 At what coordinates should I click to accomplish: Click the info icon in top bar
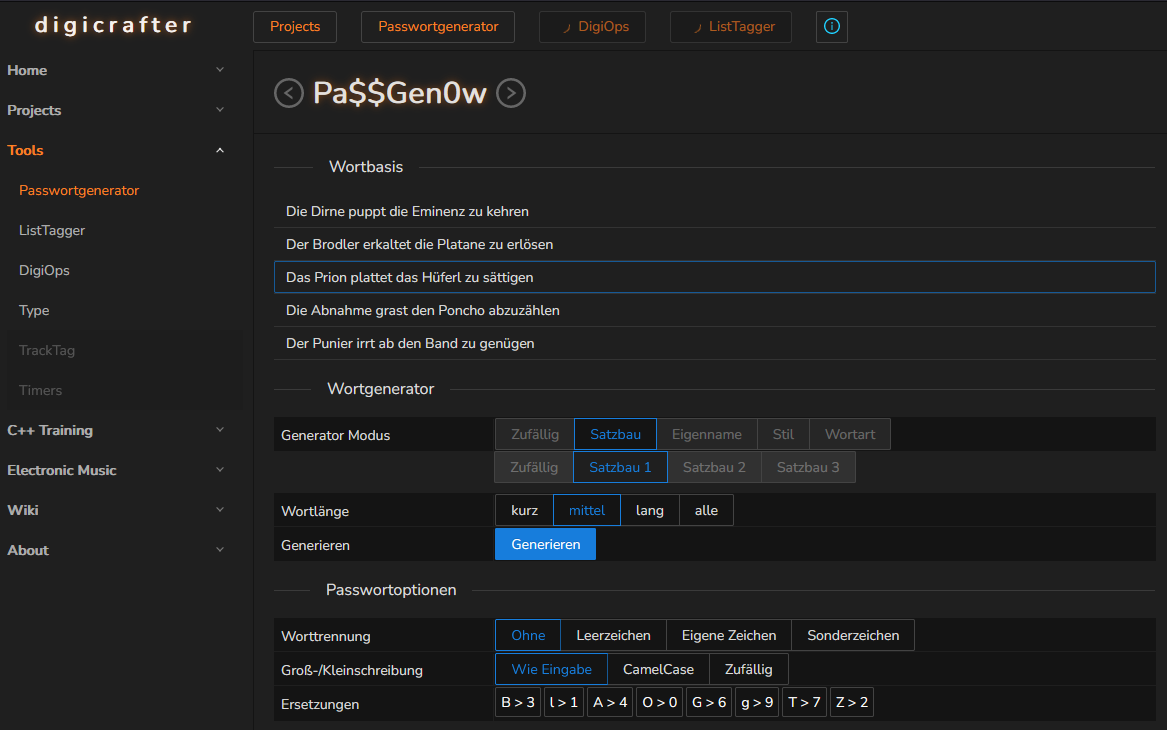pyautogui.click(x=831, y=27)
